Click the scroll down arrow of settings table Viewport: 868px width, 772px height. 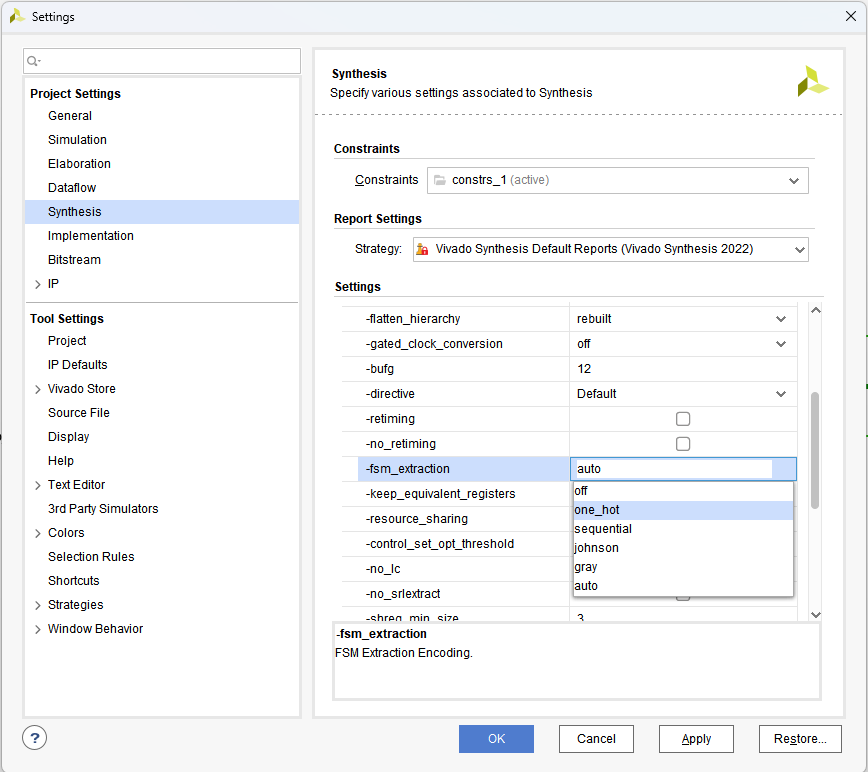pos(815,615)
